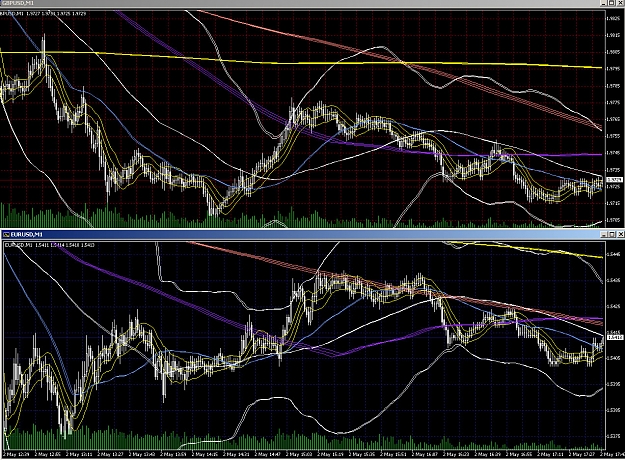Click the '2 May 15:03' time label
Viewport: 625px width, 460px height.
[299, 454]
